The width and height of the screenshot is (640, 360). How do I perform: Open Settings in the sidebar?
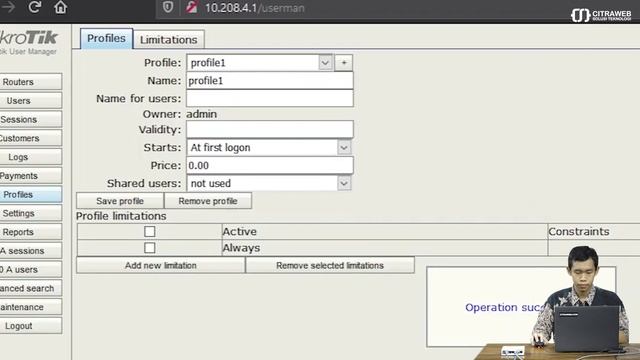[x=31, y=213]
